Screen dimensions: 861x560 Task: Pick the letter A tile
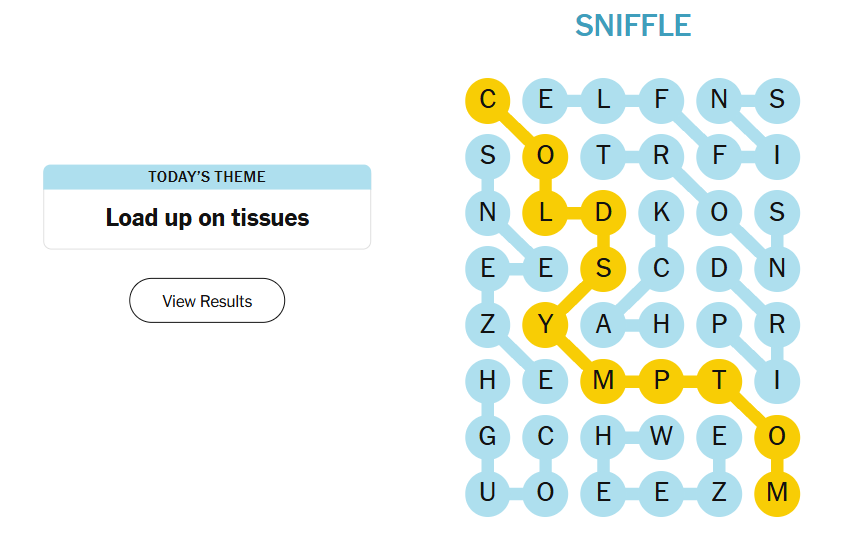tap(603, 324)
